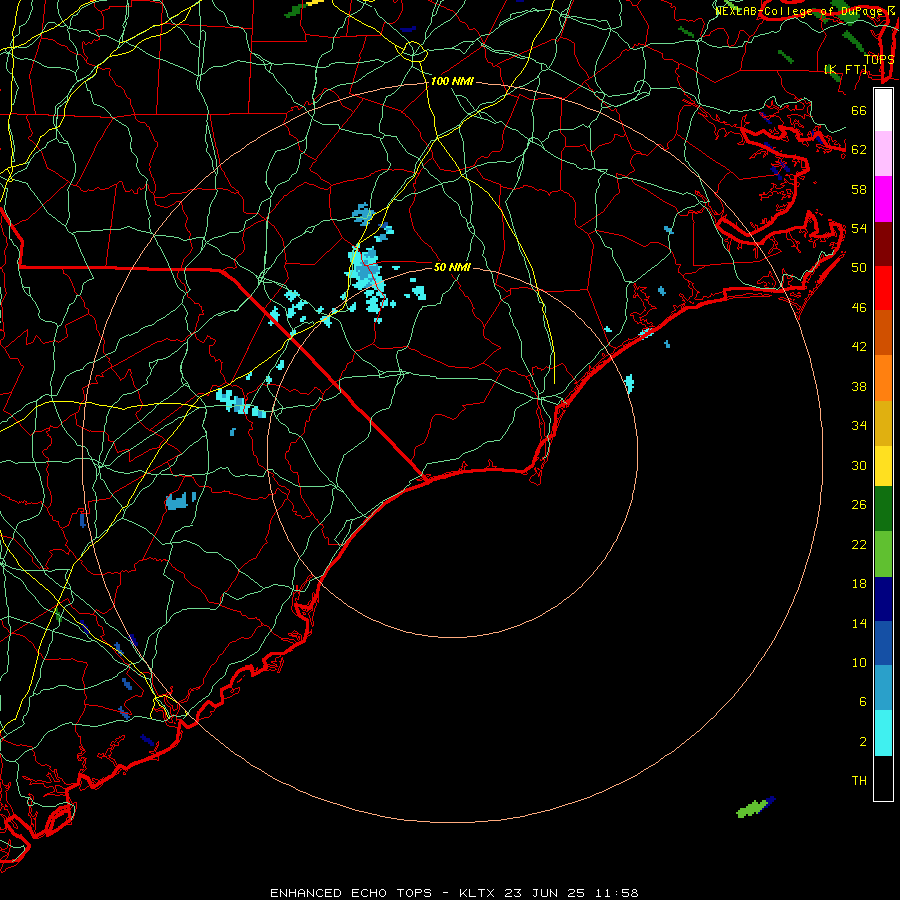Click the '42' legend value
The height and width of the screenshot is (900, 900).
click(859, 347)
